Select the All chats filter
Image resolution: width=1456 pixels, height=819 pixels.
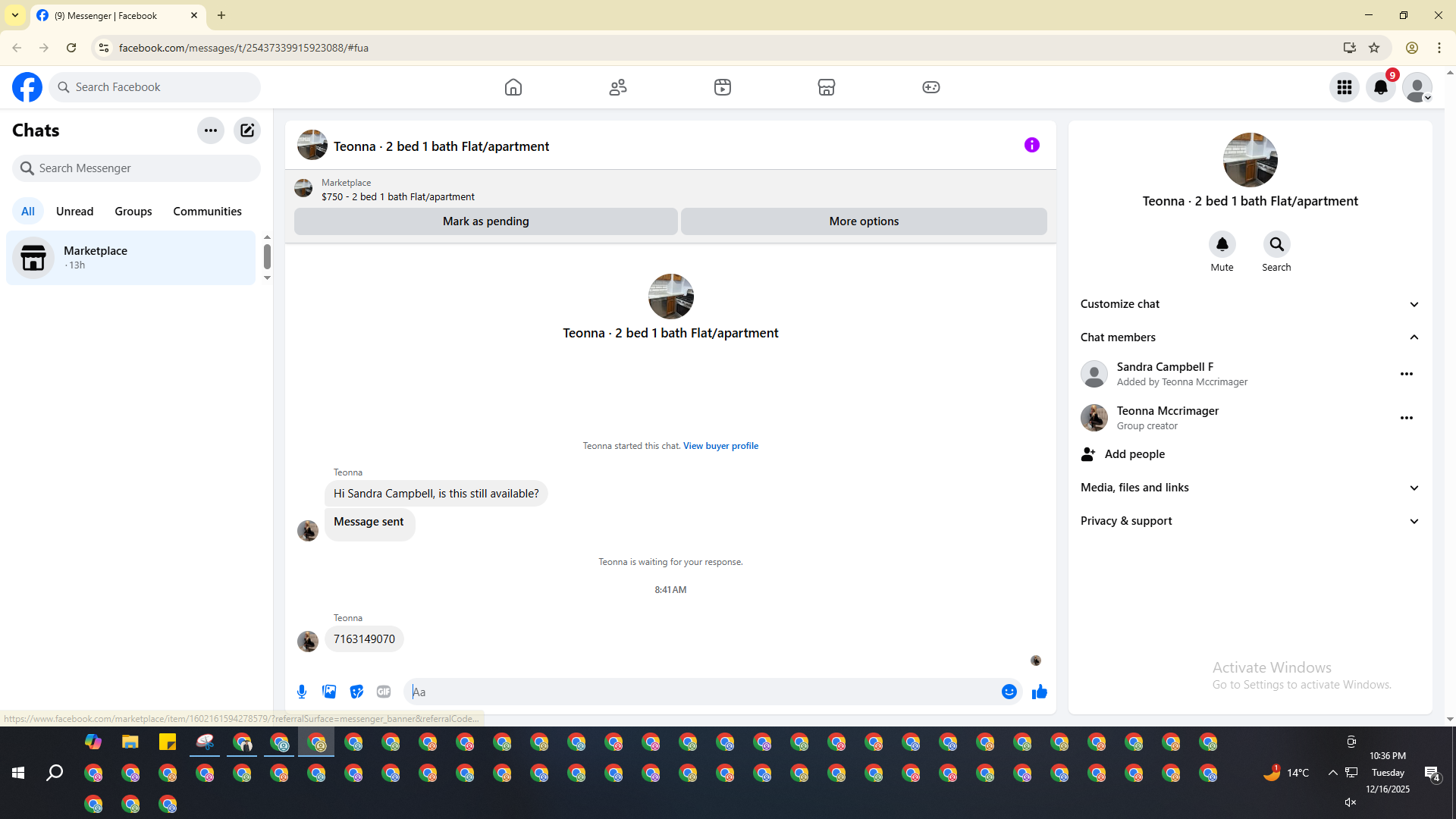[x=28, y=212]
